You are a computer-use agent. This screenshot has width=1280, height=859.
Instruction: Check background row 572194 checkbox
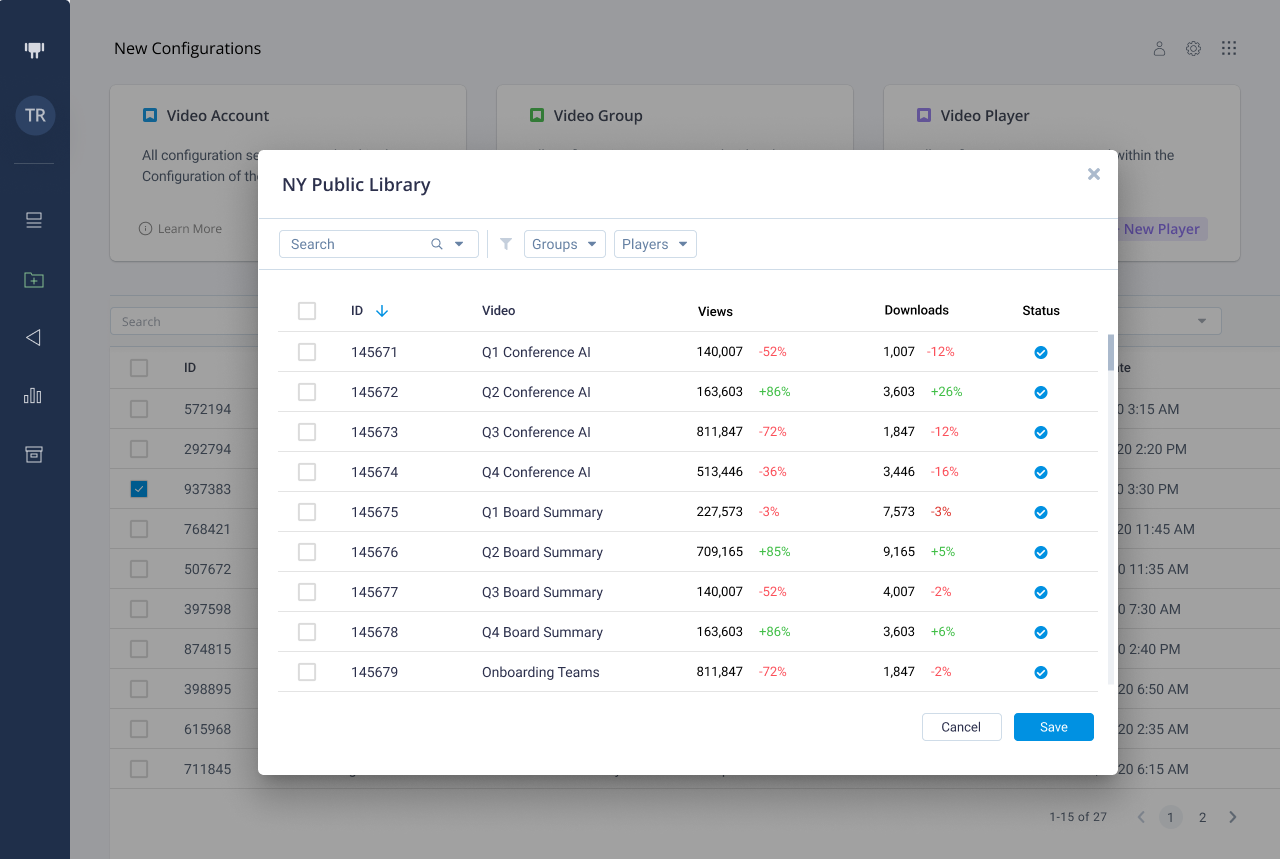139,409
